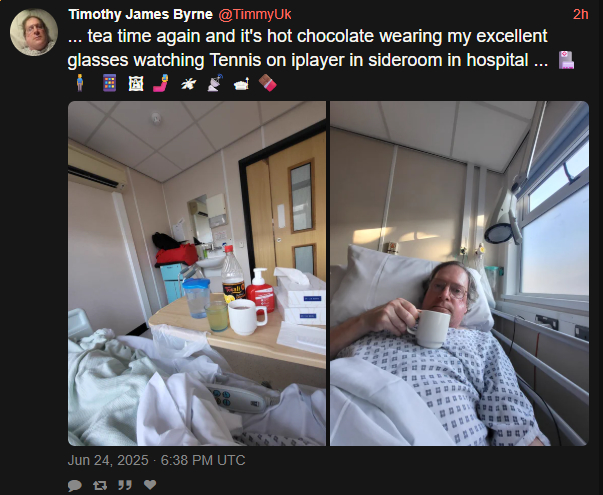Viewport: 603px width, 495px height.
Task: Click the reply speech bubble icon
Action: coord(75,485)
